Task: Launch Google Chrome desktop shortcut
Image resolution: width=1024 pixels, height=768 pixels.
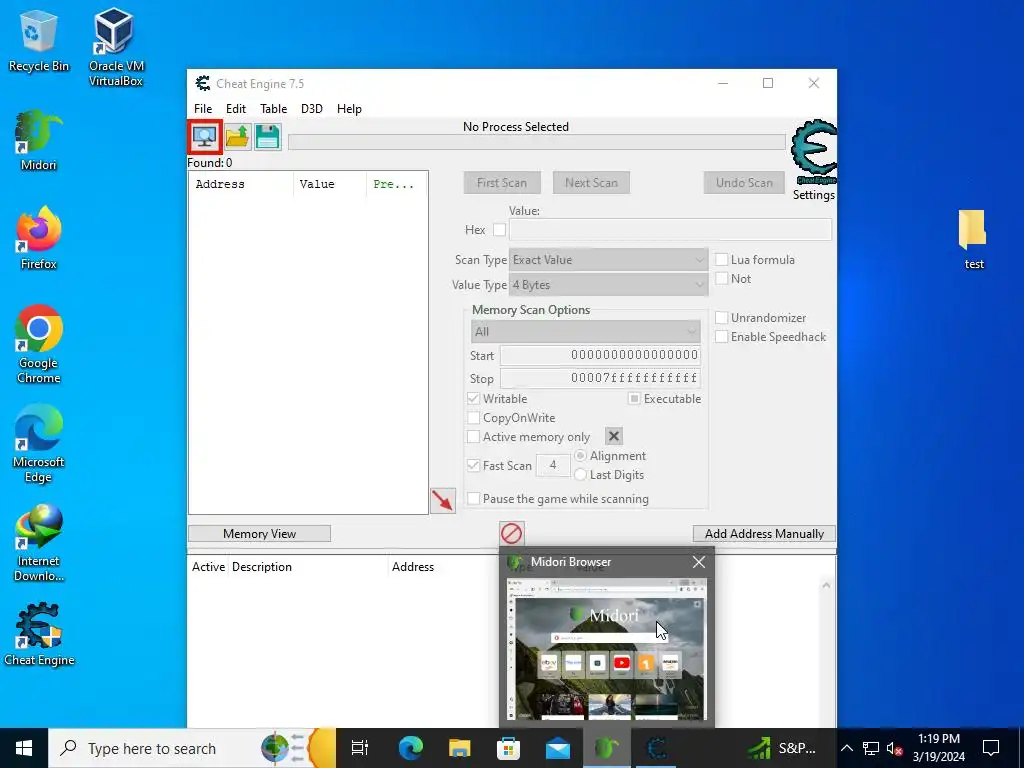Action: [x=39, y=344]
